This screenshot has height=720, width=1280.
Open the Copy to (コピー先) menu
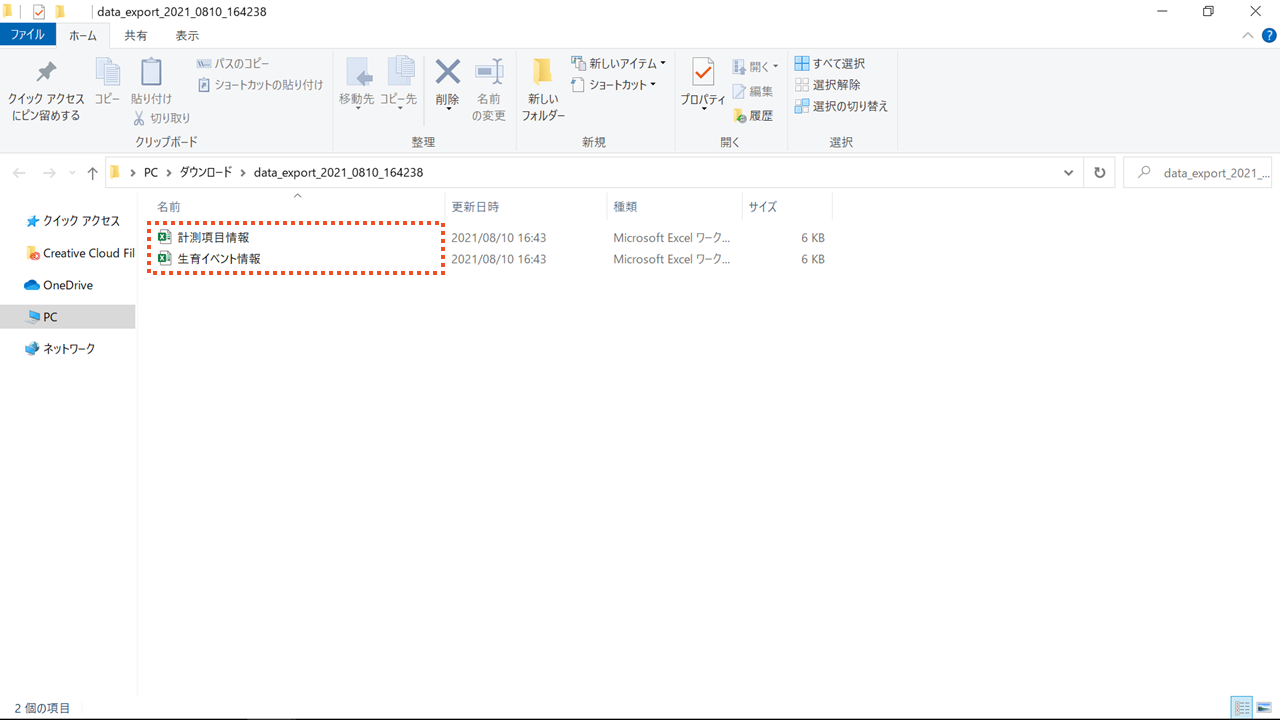(x=398, y=83)
